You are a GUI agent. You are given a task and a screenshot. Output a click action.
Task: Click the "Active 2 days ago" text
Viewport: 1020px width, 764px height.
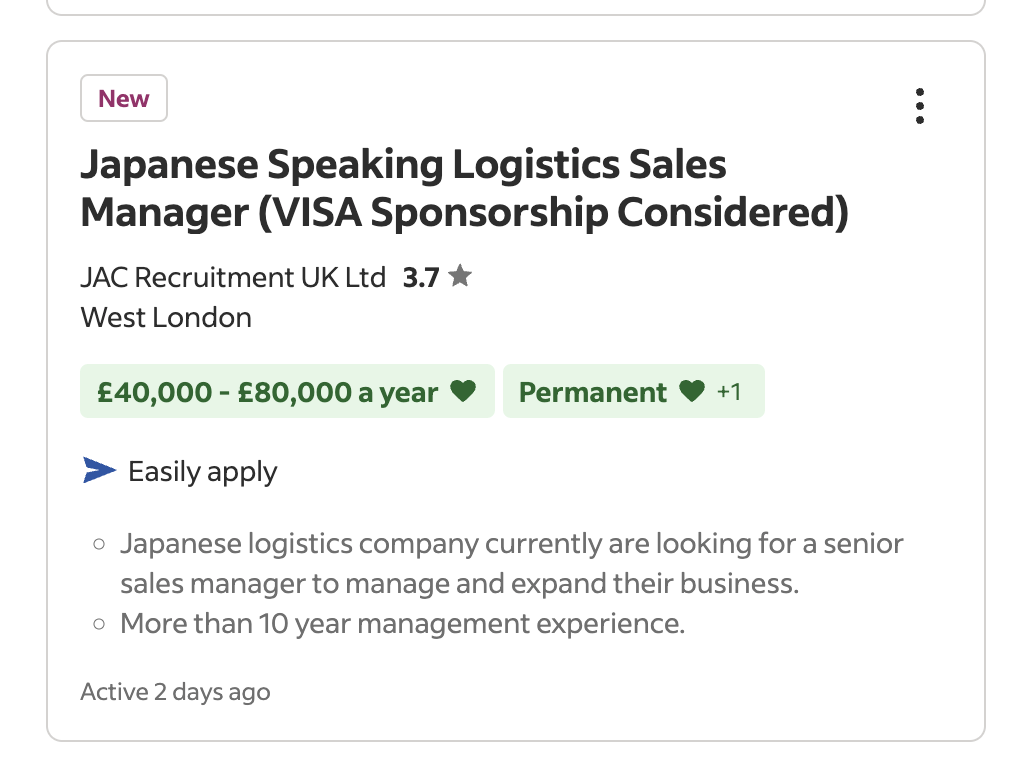tap(175, 692)
